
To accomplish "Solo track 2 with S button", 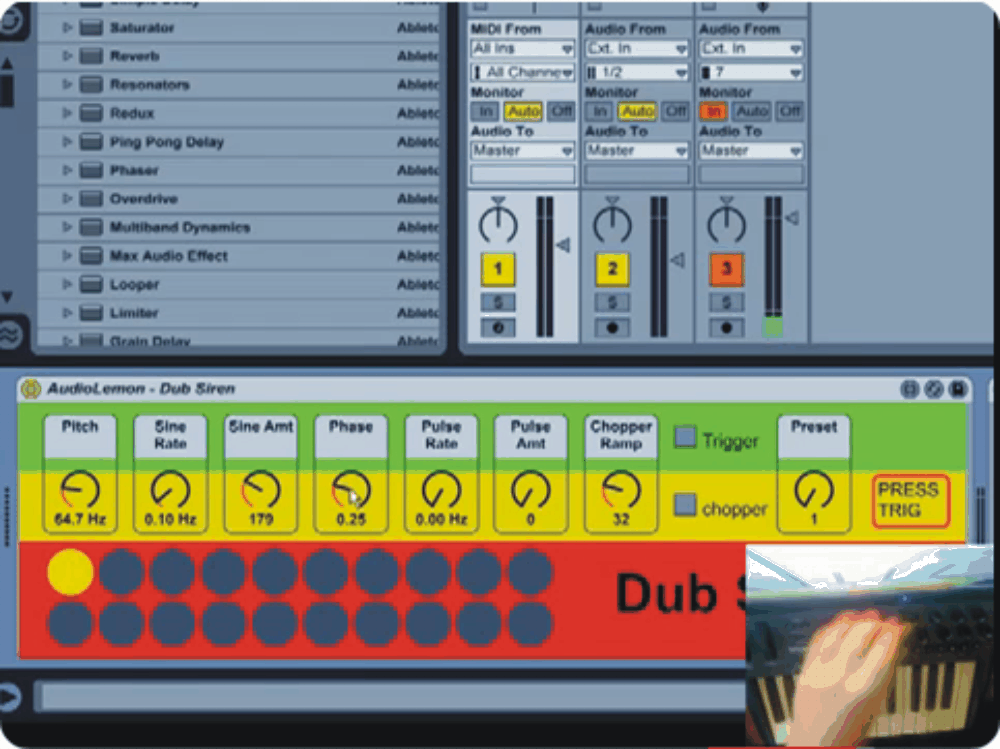I will tap(612, 302).
